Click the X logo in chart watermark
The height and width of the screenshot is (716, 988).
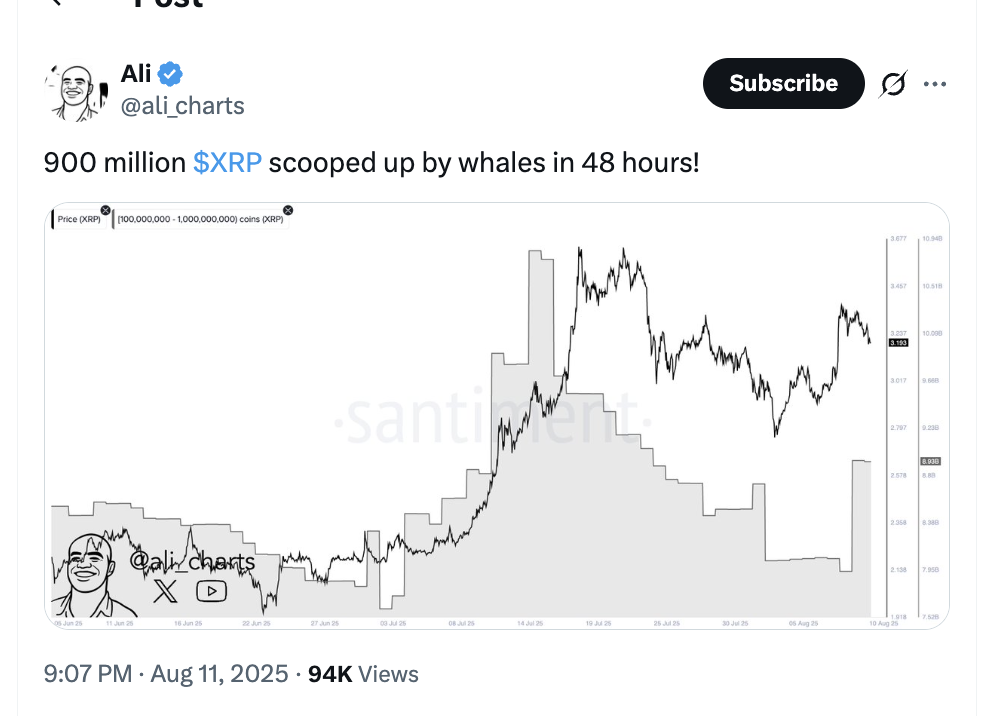coord(166,591)
